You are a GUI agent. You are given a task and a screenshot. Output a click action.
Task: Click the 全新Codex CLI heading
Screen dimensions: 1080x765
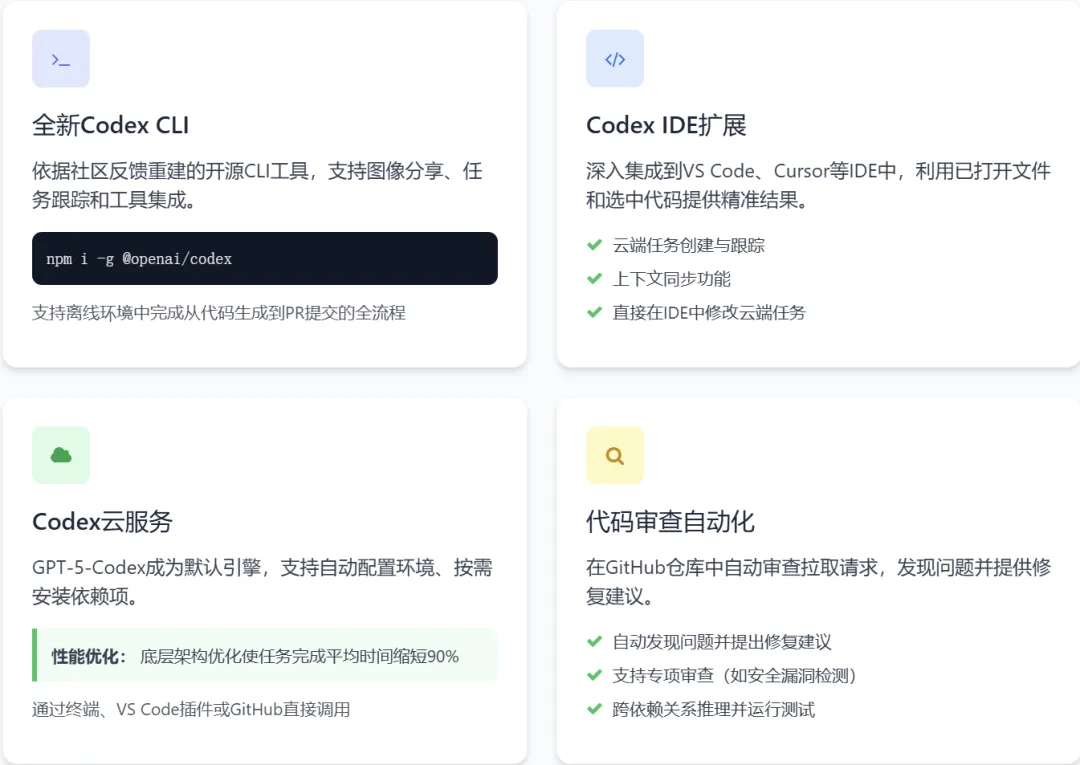pos(110,125)
